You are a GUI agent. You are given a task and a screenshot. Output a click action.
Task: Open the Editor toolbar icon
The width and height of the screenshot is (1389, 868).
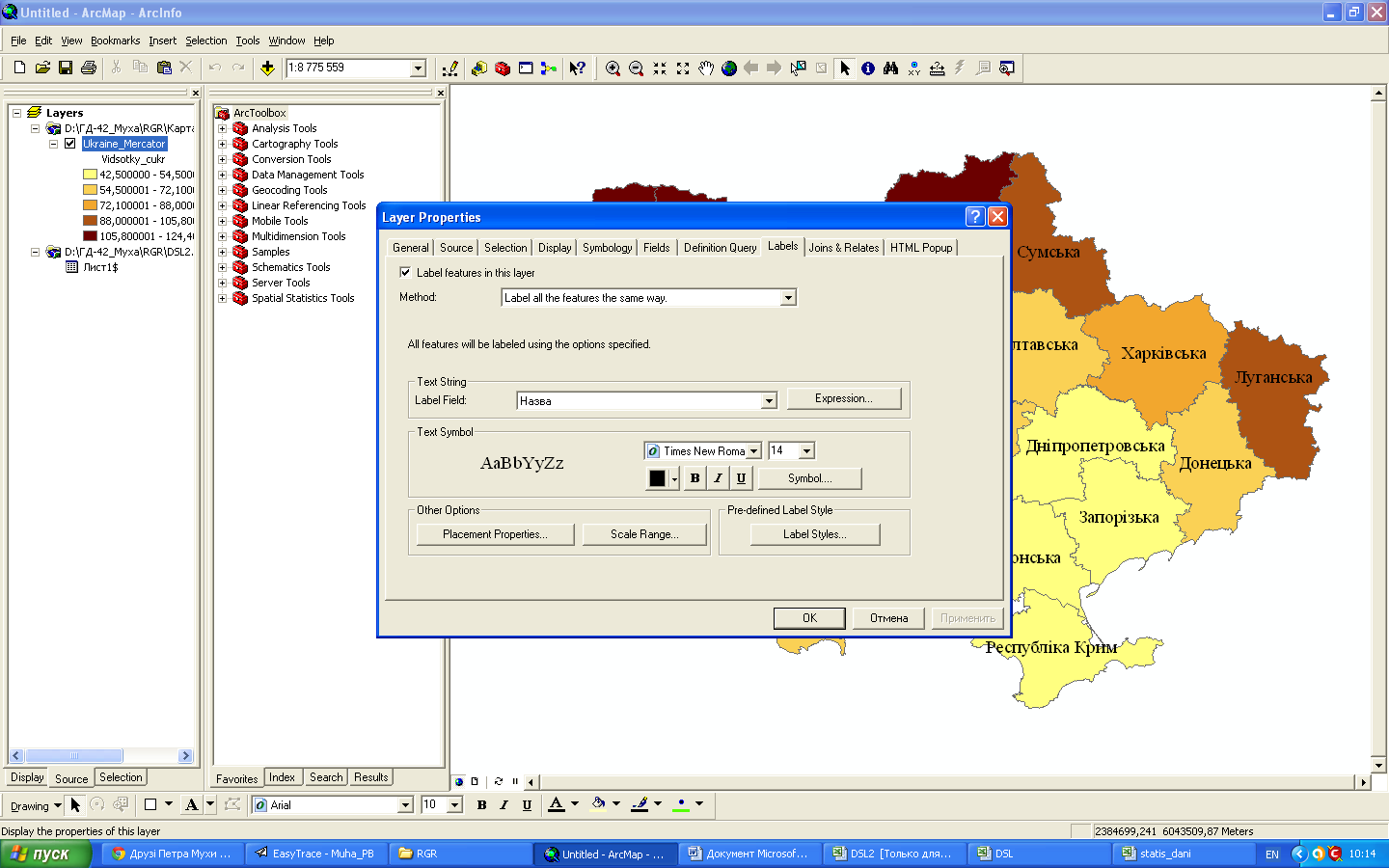(x=449, y=68)
